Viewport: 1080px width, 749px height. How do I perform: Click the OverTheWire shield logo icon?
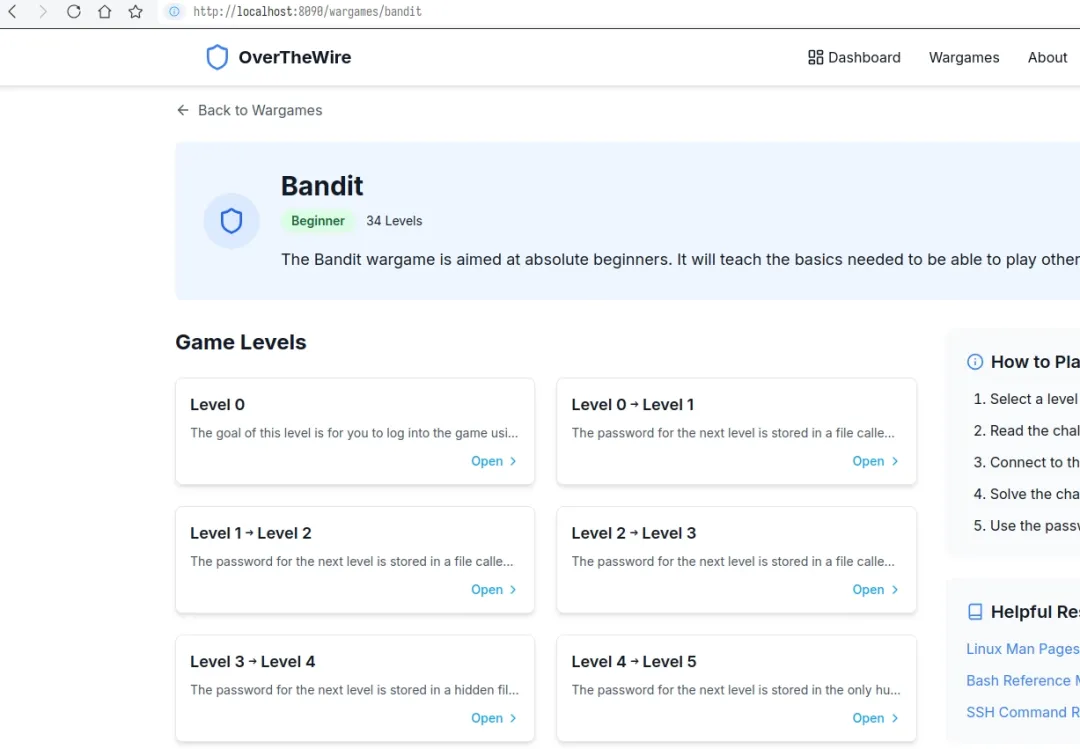click(217, 57)
